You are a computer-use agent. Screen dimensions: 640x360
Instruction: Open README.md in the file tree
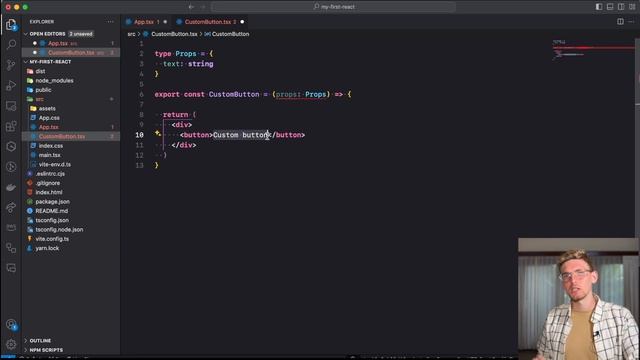(x=51, y=211)
